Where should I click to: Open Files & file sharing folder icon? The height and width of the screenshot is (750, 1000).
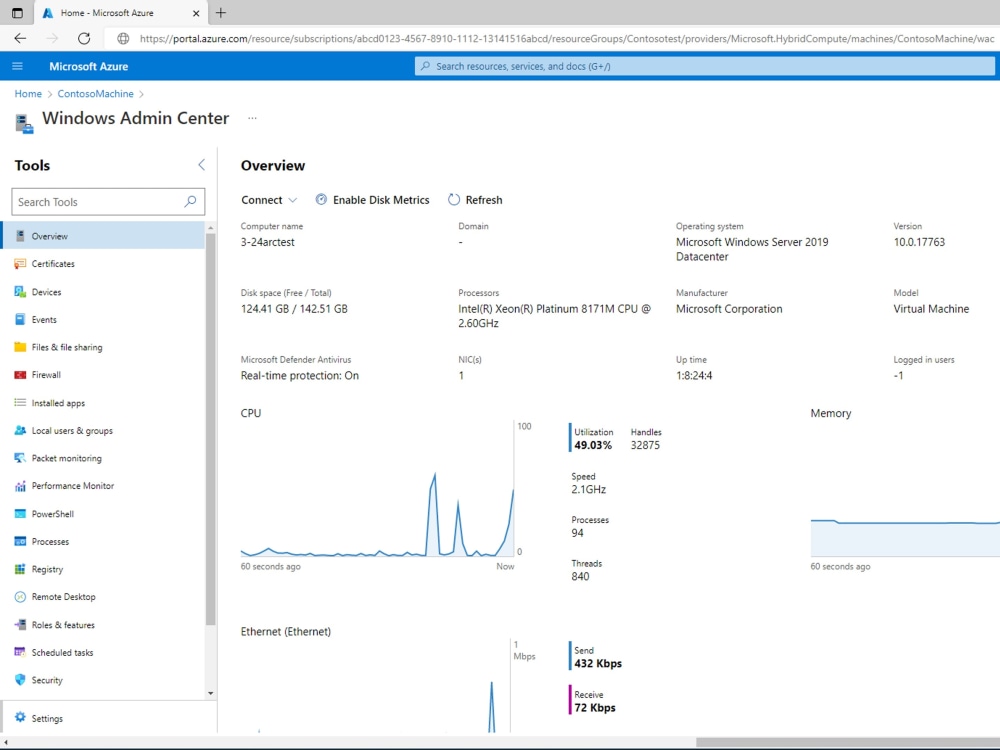pos(20,347)
